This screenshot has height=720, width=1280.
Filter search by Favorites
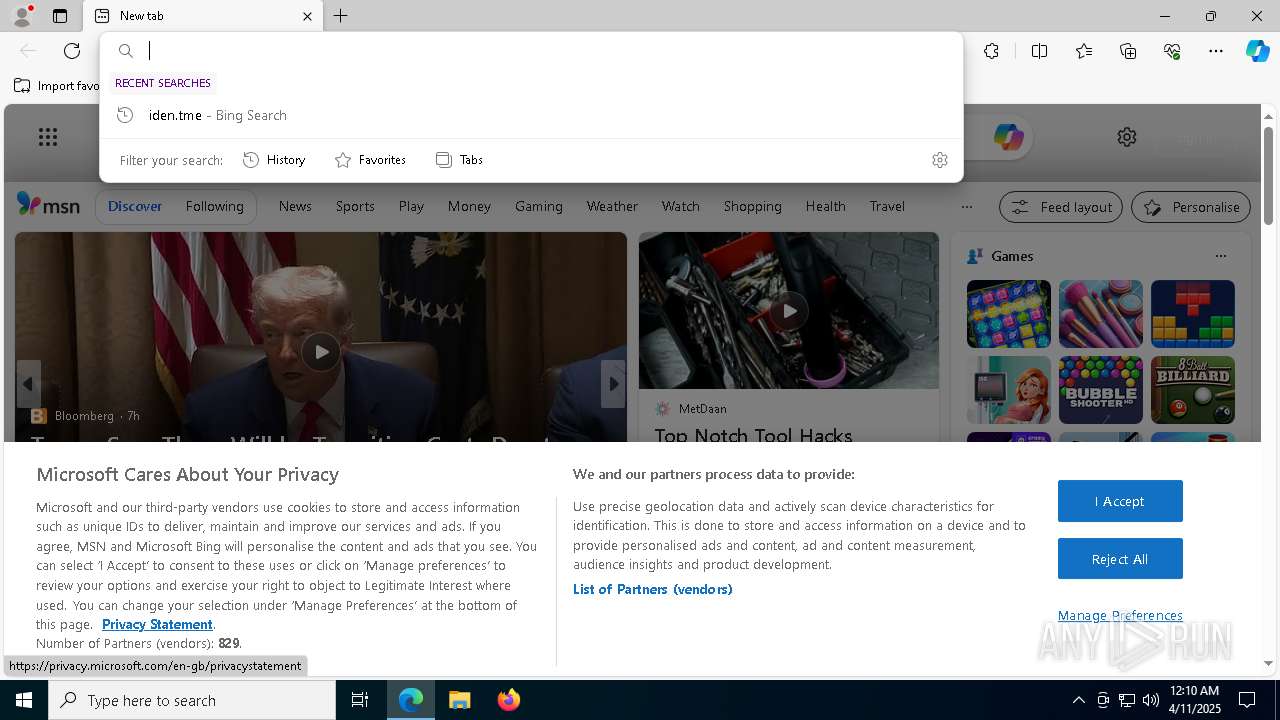(x=370, y=160)
